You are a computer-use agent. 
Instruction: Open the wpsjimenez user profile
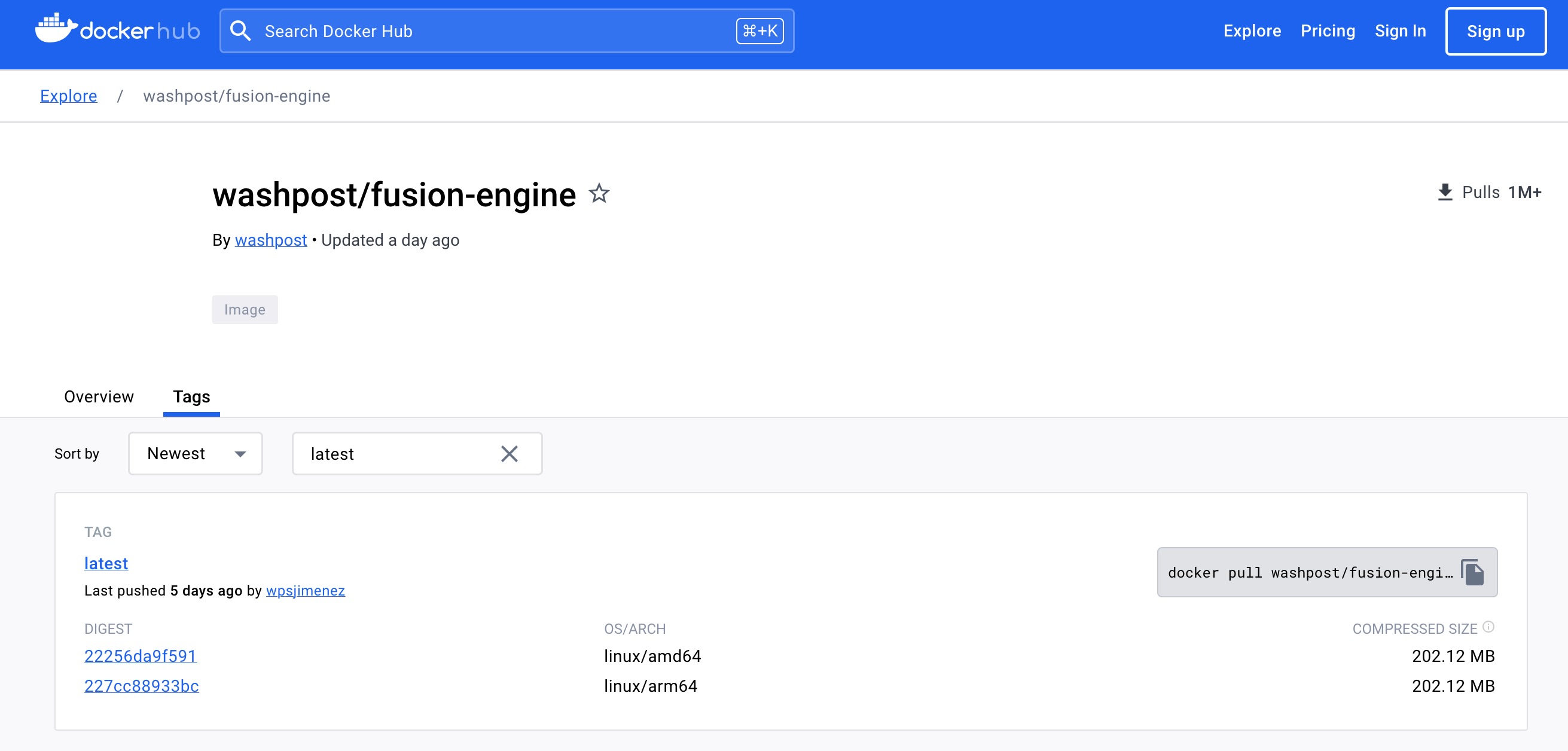306,590
